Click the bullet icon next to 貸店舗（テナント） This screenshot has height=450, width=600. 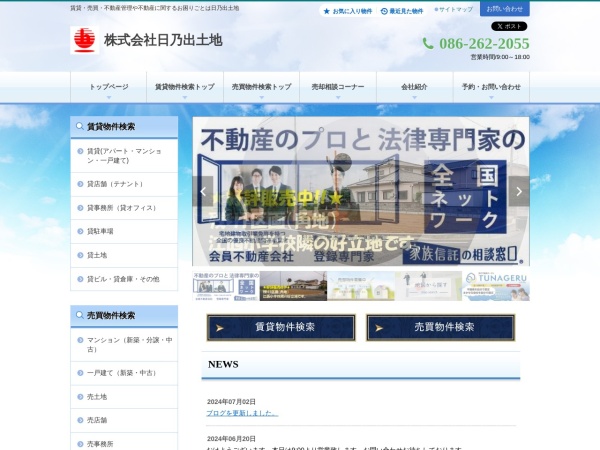coord(80,184)
